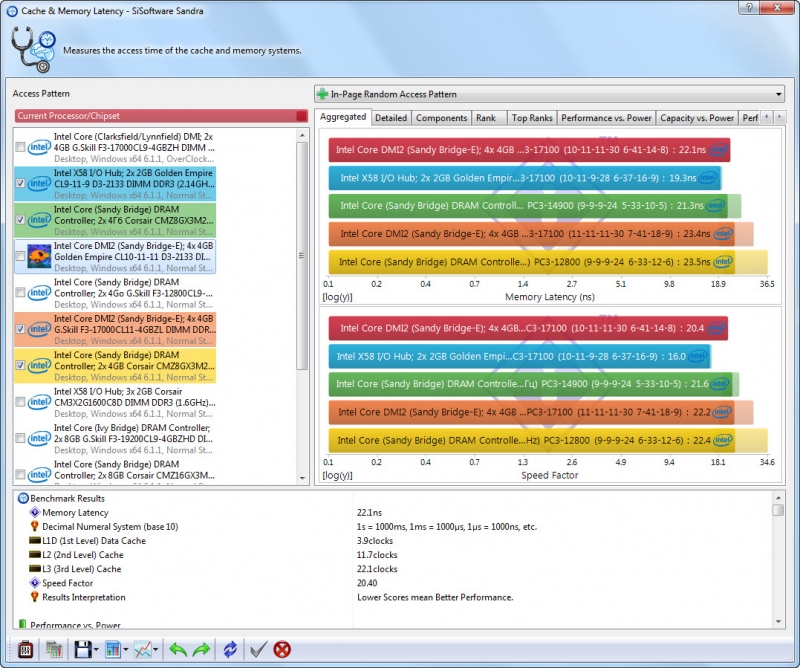Click the Intel logo on the Ivy Bridge row
800x668 pixels.
39,438
